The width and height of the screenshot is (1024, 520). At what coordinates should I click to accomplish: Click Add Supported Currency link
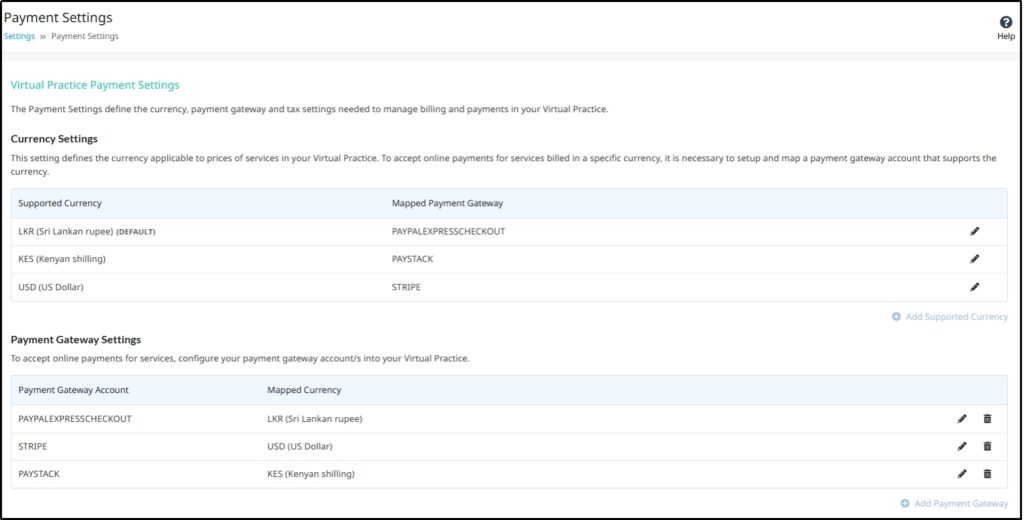950,317
